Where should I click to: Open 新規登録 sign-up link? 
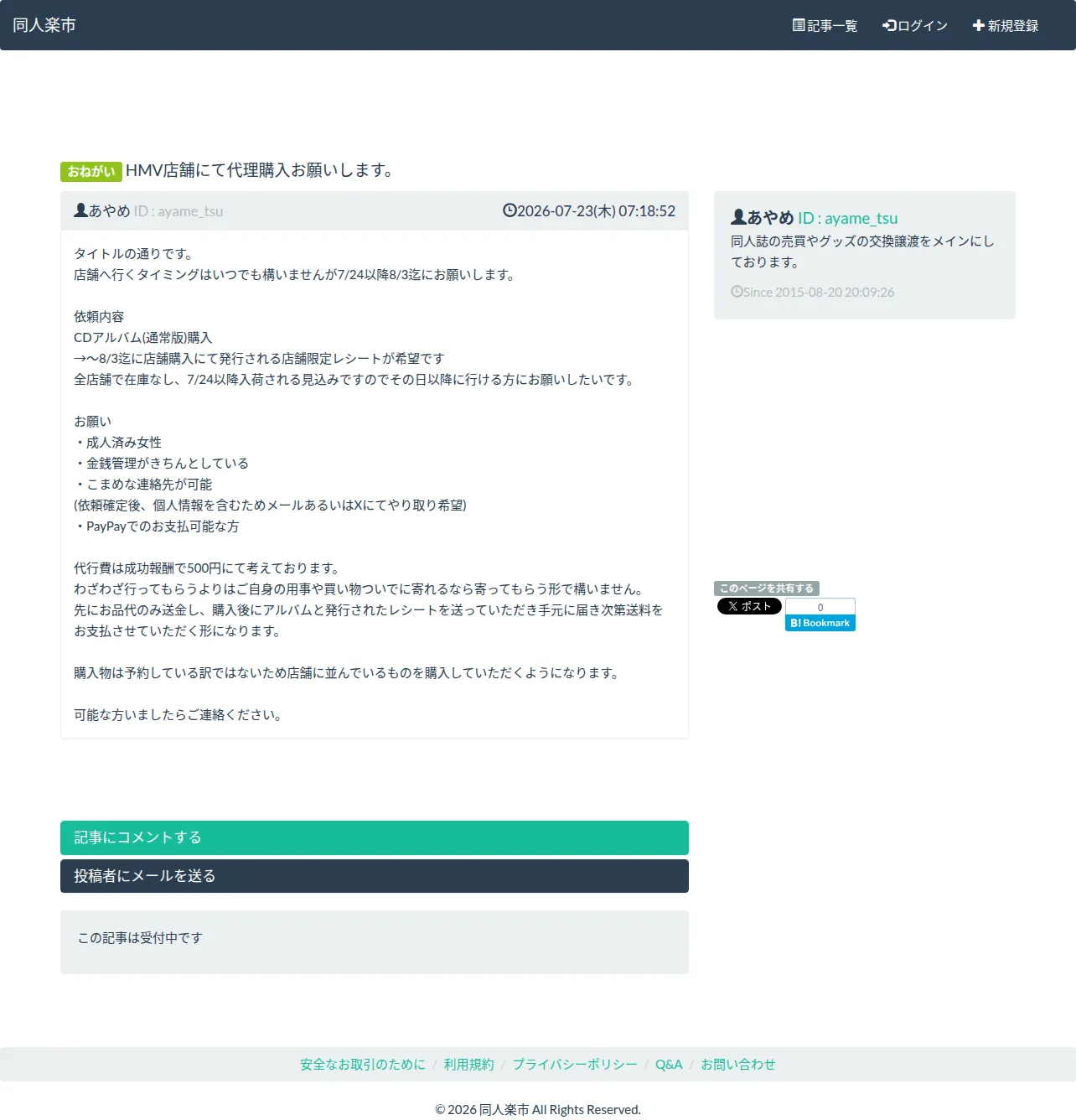click(x=1005, y=25)
